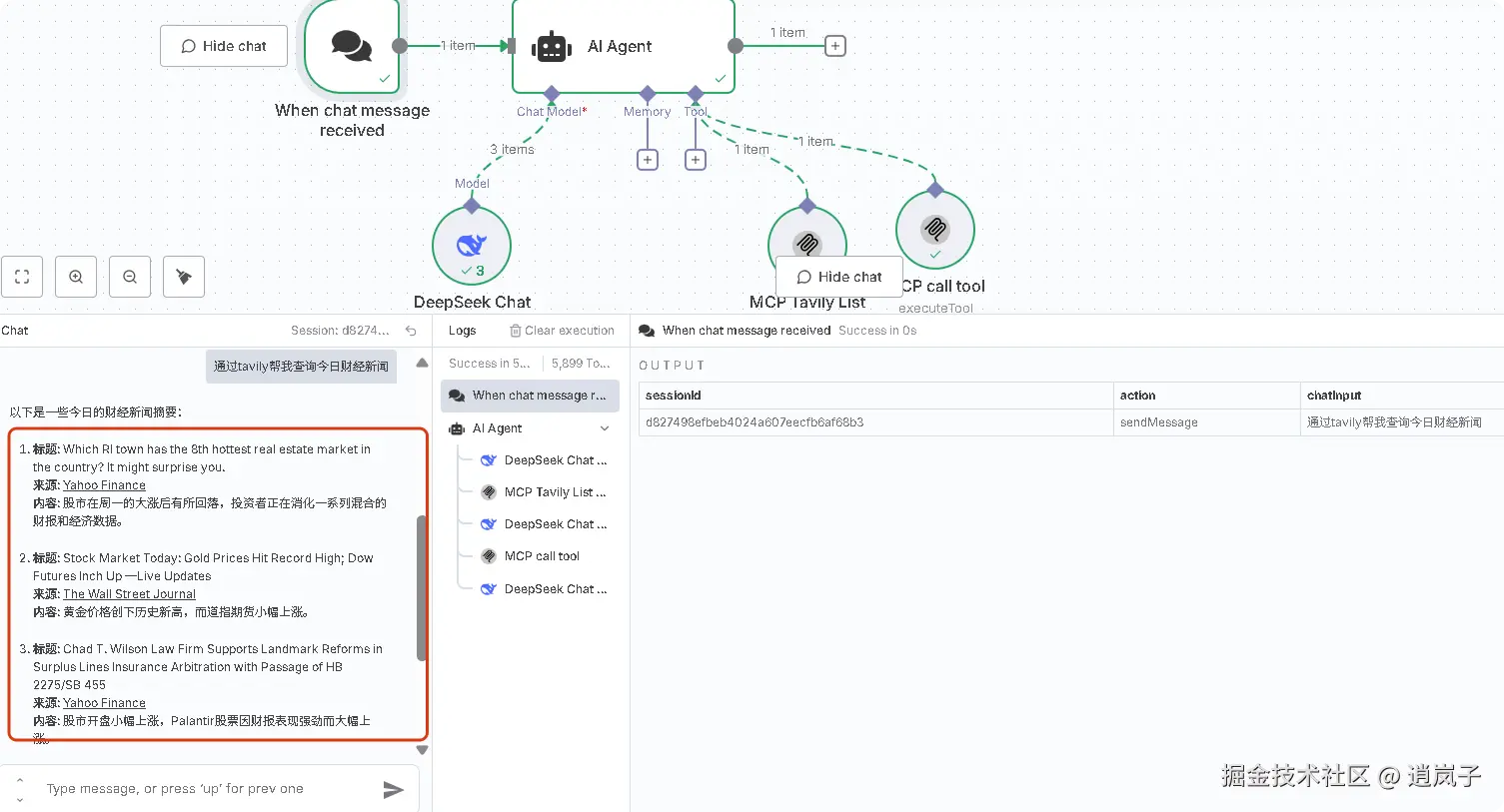Click the MCP call tool log icon
1504x812 pixels.
[x=489, y=556]
